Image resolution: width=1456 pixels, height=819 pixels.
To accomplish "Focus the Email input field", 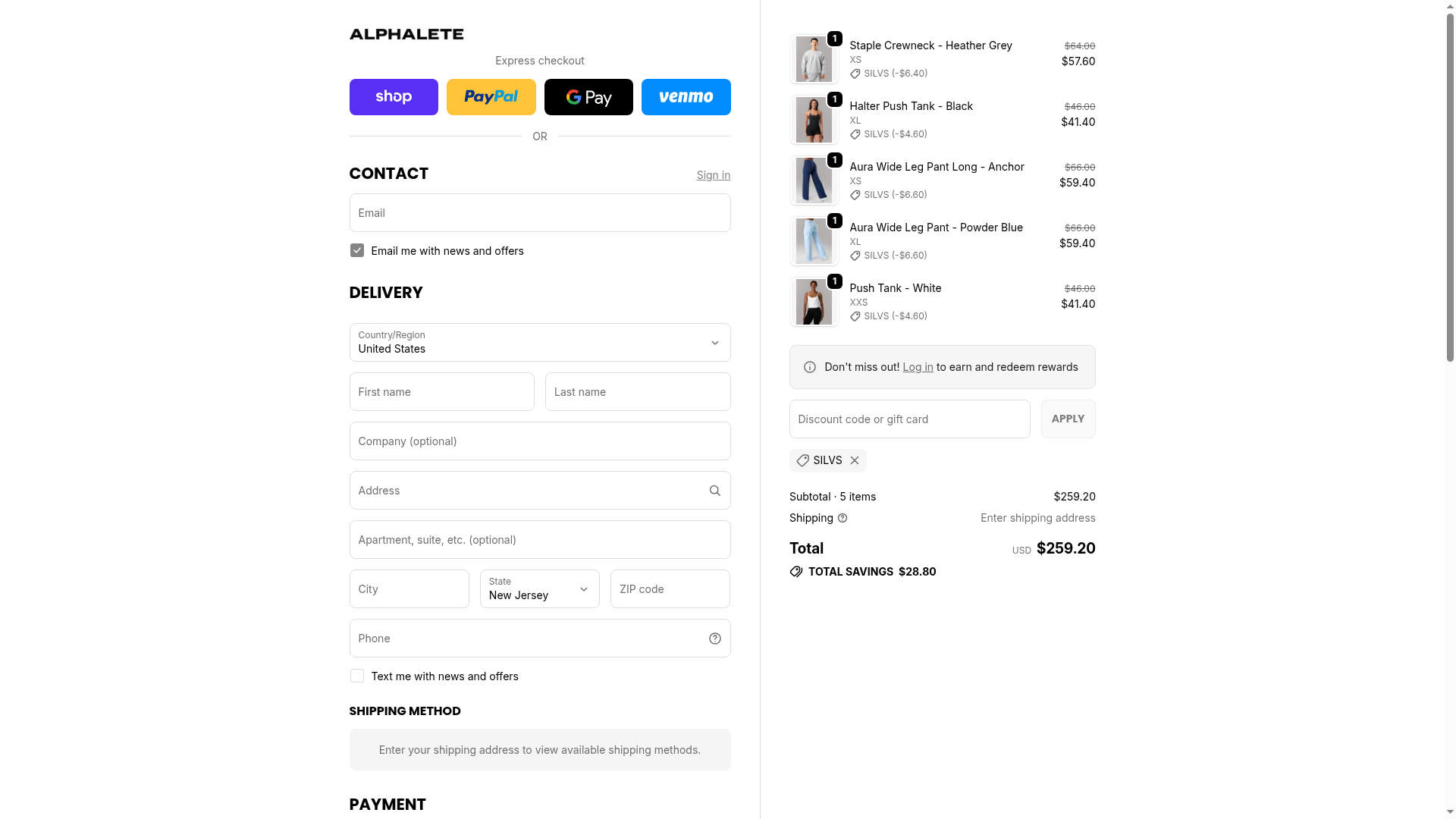I will (539, 213).
